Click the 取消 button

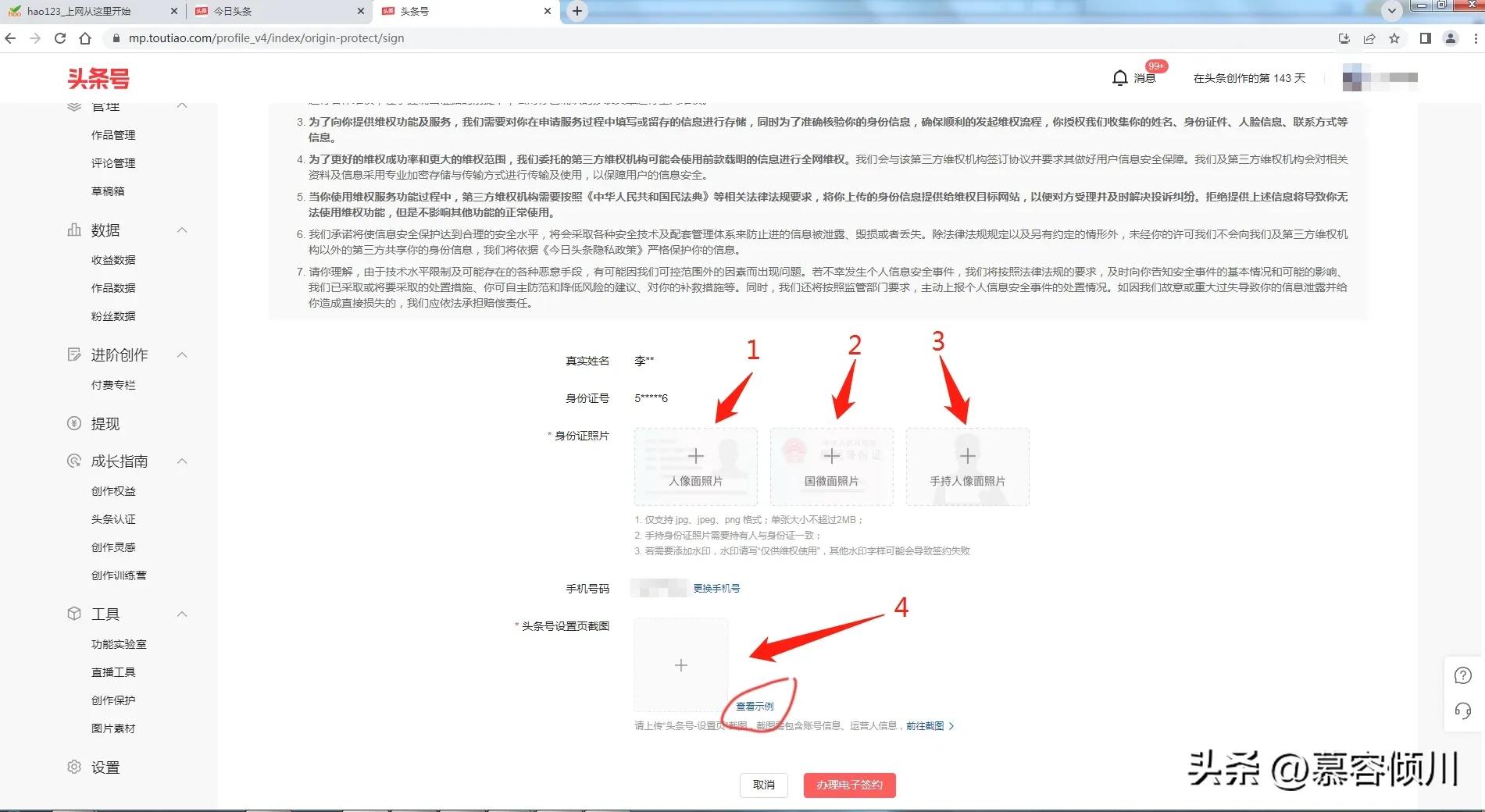click(763, 785)
